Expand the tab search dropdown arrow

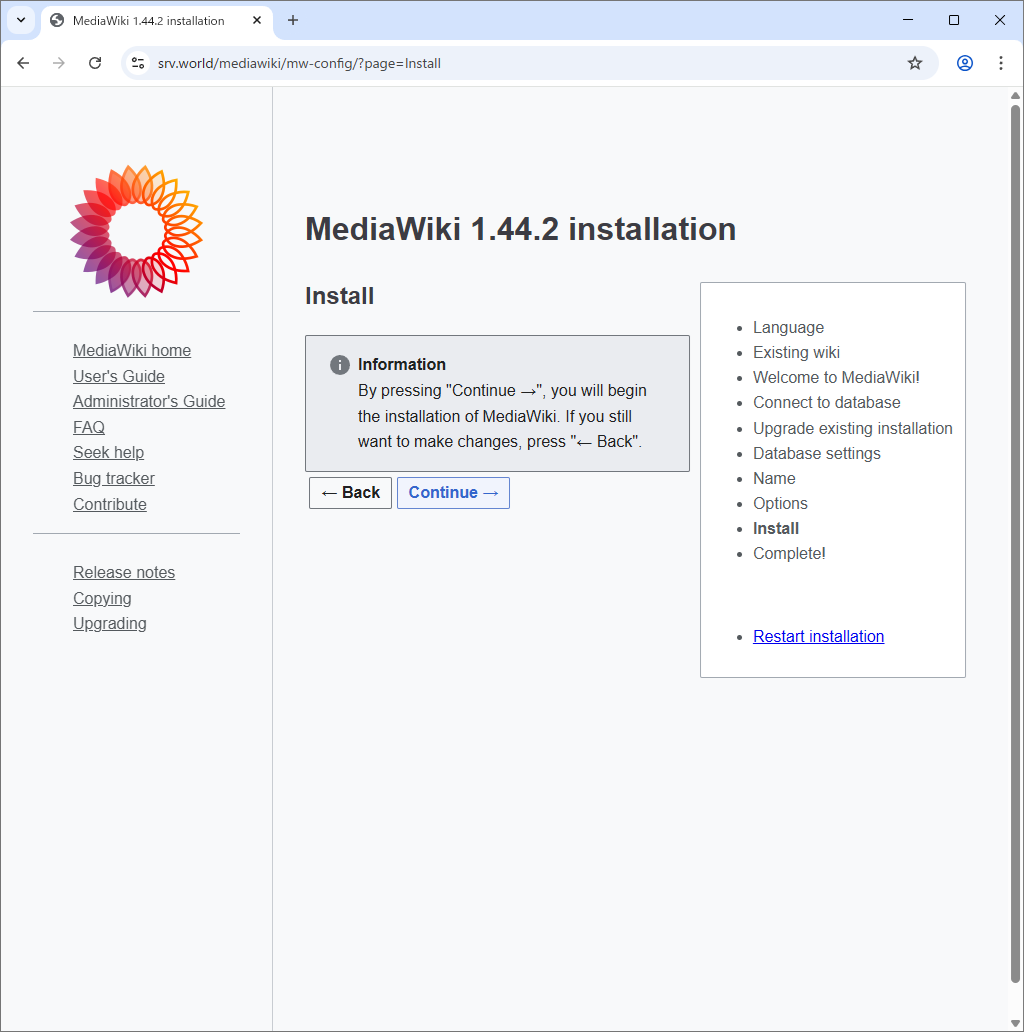pyautogui.click(x=21, y=20)
